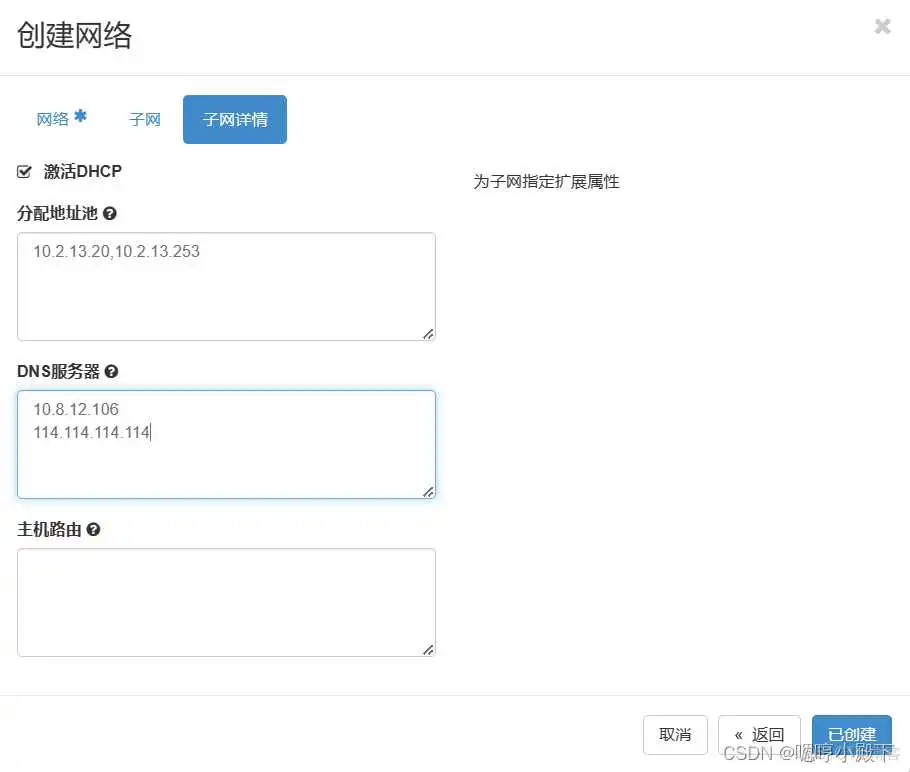Click the X icon to close the dialog

pos(882,27)
